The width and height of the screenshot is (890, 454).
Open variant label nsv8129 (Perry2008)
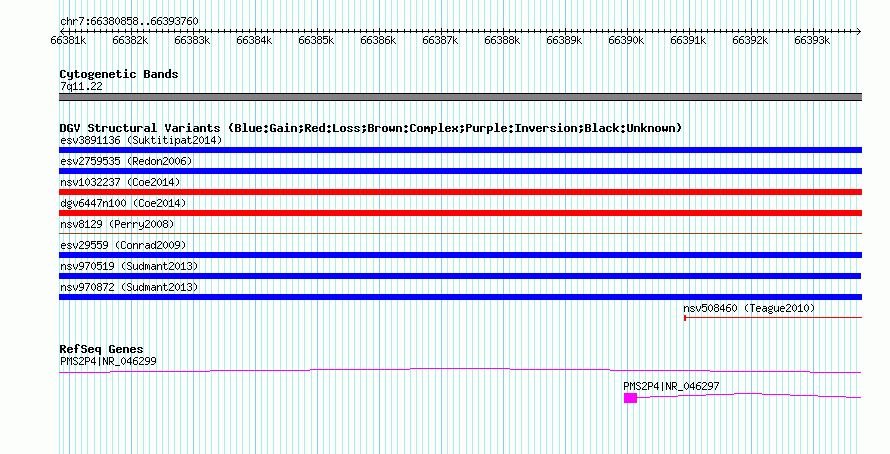(x=117, y=224)
